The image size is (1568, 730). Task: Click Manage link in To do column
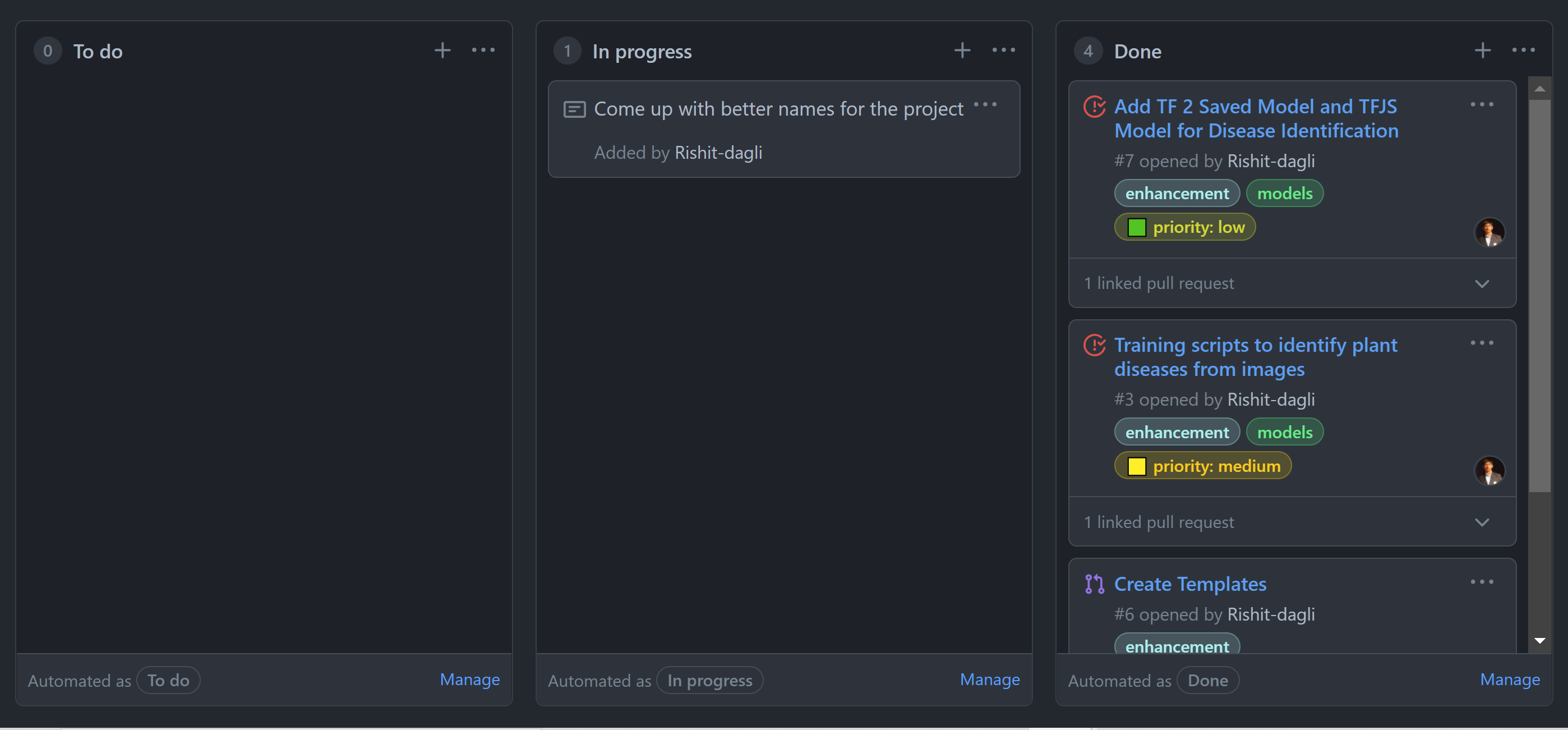[469, 680]
